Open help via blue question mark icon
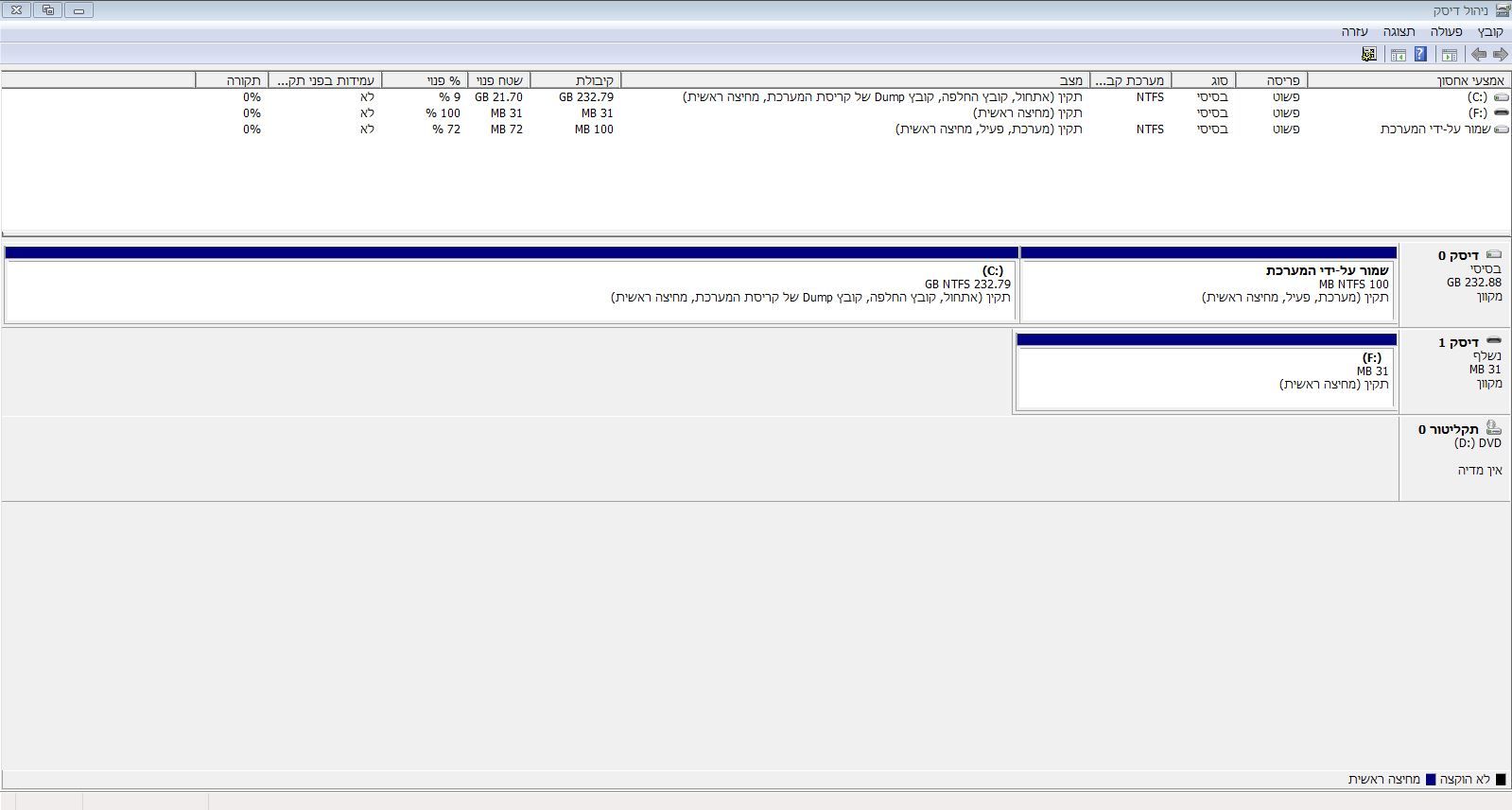 pos(1420,54)
